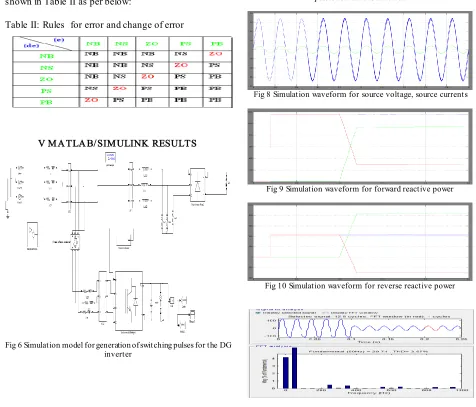The width and height of the screenshot is (476, 407).
Task: Click the IGBT inverter block in the Simulink model
Action: click(129, 301)
